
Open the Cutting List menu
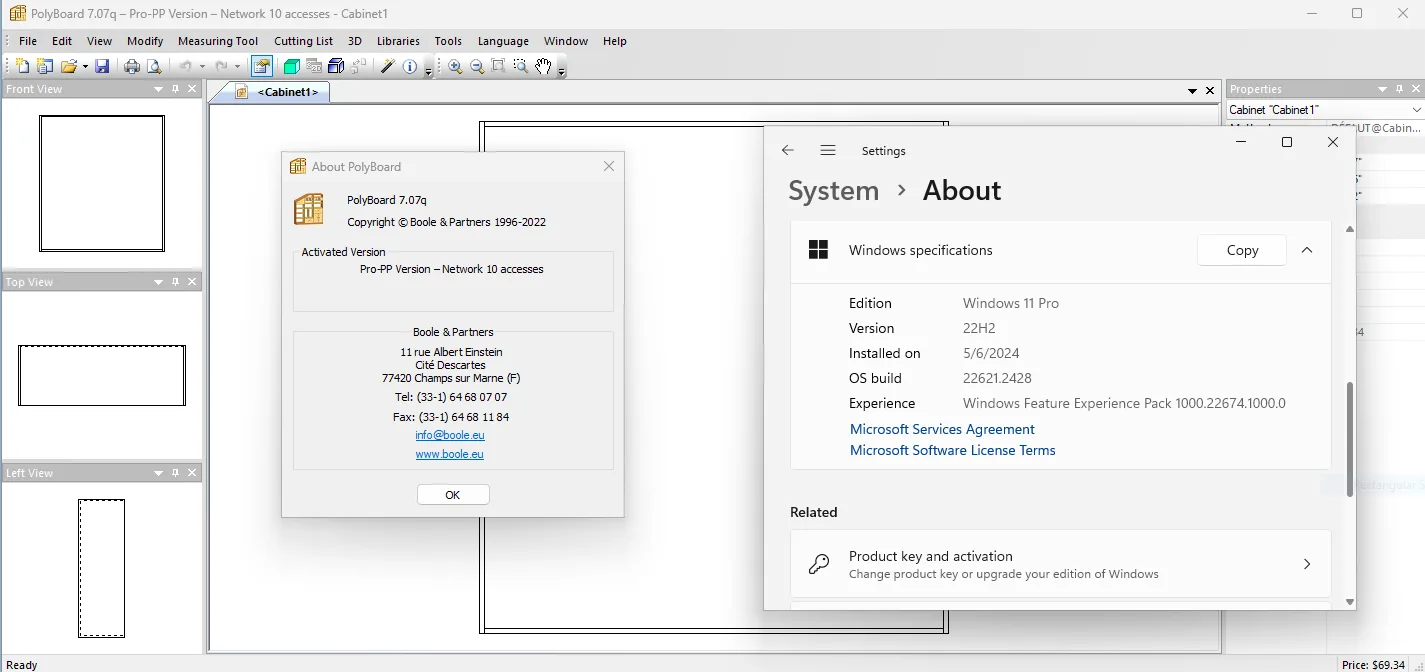tap(303, 41)
